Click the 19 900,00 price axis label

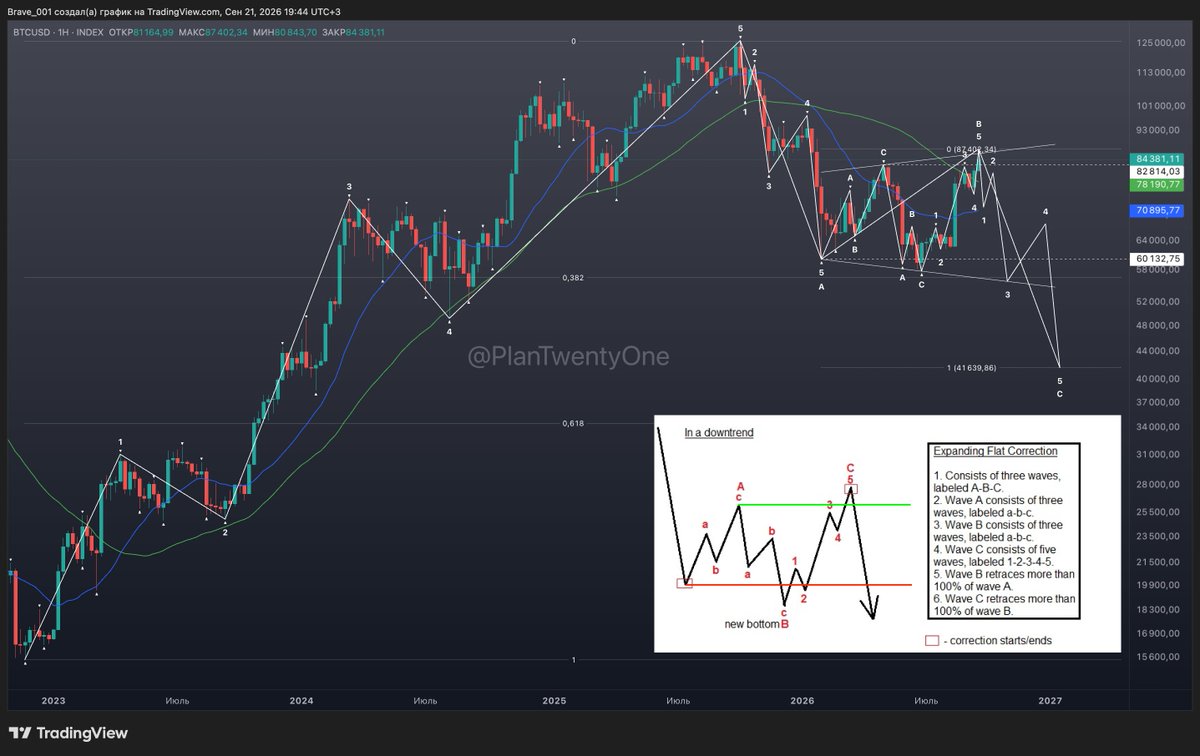click(x=1160, y=585)
